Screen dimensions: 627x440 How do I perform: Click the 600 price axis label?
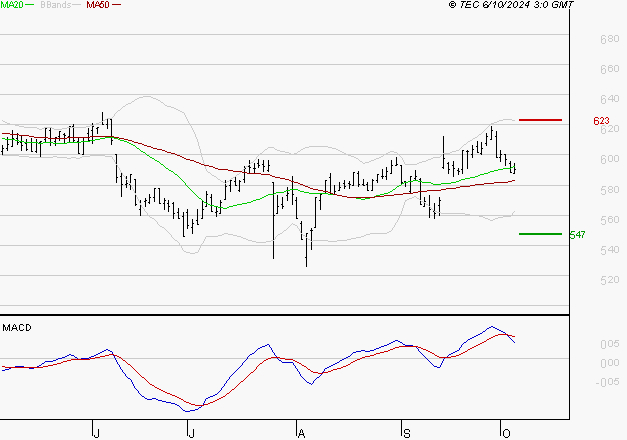[609, 159]
